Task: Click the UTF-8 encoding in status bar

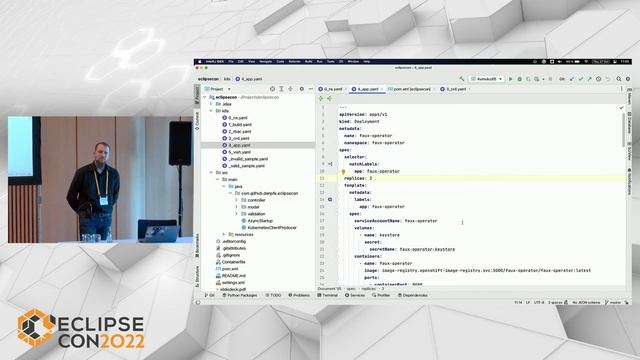Action: coord(539,302)
